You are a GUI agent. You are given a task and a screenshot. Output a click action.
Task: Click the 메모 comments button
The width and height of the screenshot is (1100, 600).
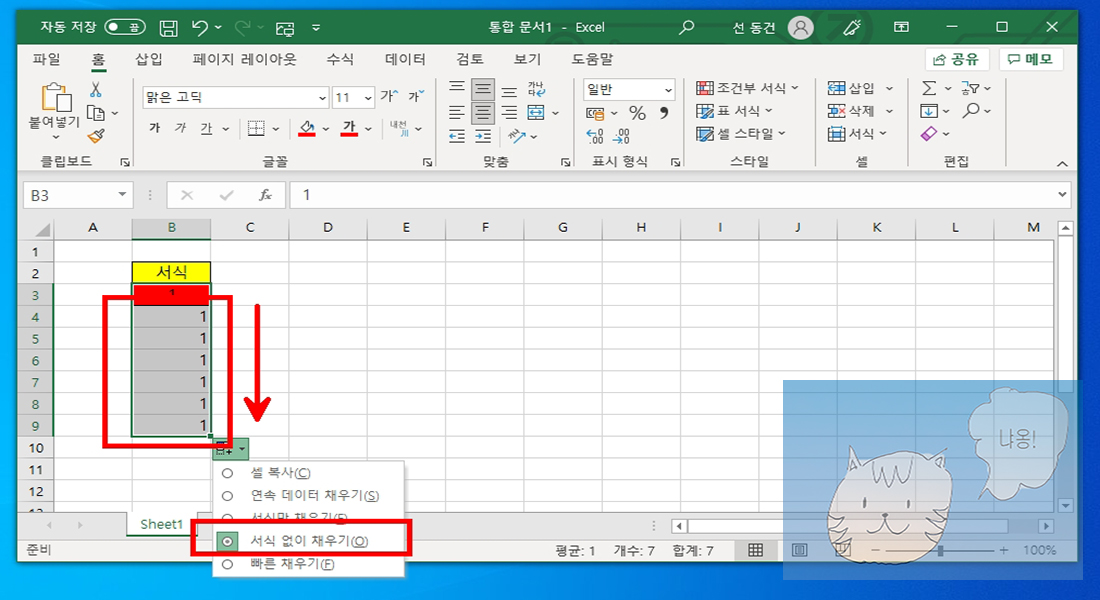(1031, 60)
